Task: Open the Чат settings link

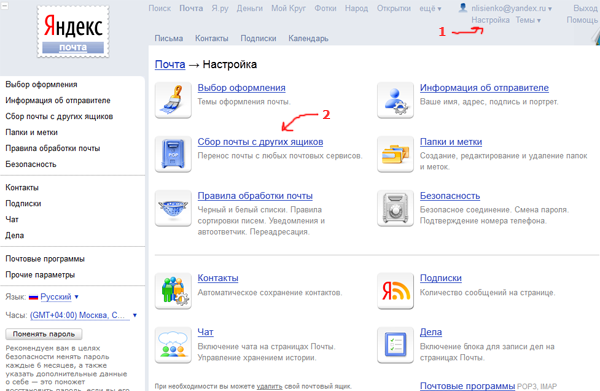Action: point(205,332)
